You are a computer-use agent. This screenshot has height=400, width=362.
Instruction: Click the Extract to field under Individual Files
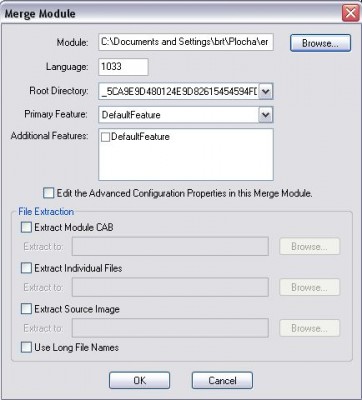(170, 287)
